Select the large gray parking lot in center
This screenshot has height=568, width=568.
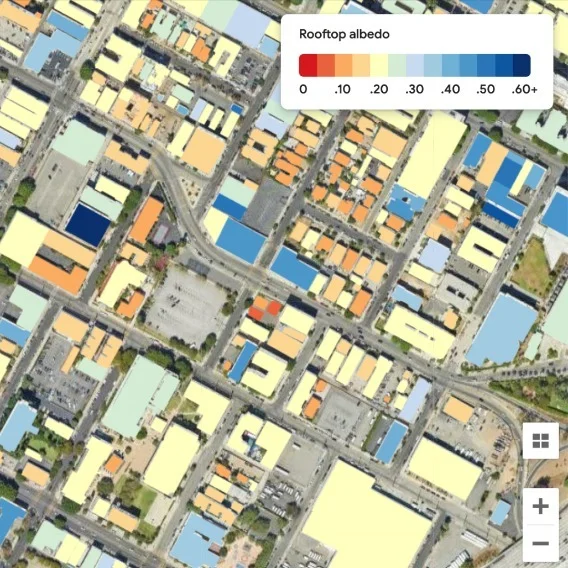coord(187,305)
